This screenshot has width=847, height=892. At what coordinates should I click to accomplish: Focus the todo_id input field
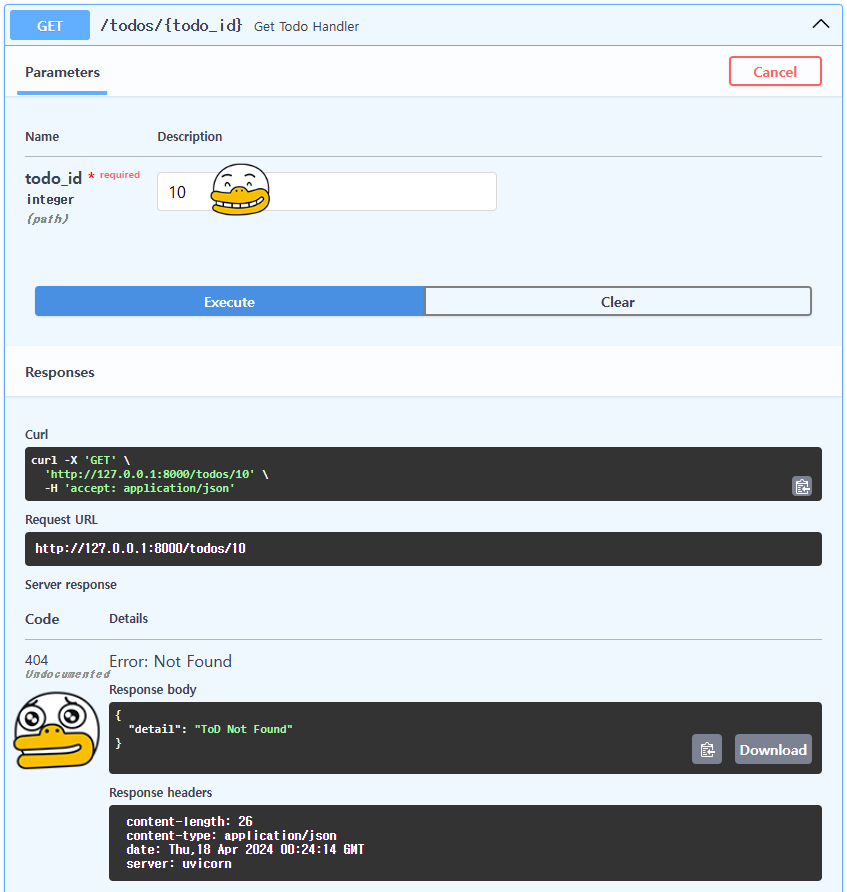(327, 192)
